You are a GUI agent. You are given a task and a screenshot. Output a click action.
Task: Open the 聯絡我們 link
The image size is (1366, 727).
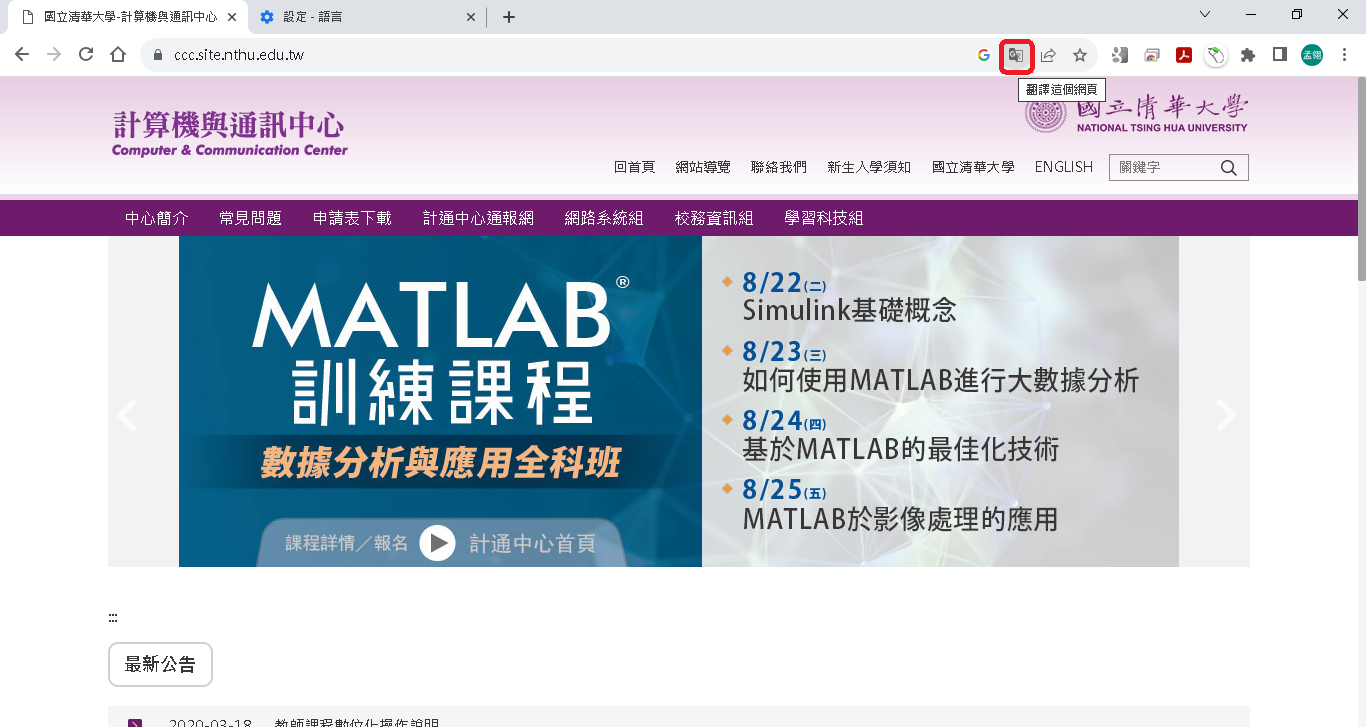[779, 167]
